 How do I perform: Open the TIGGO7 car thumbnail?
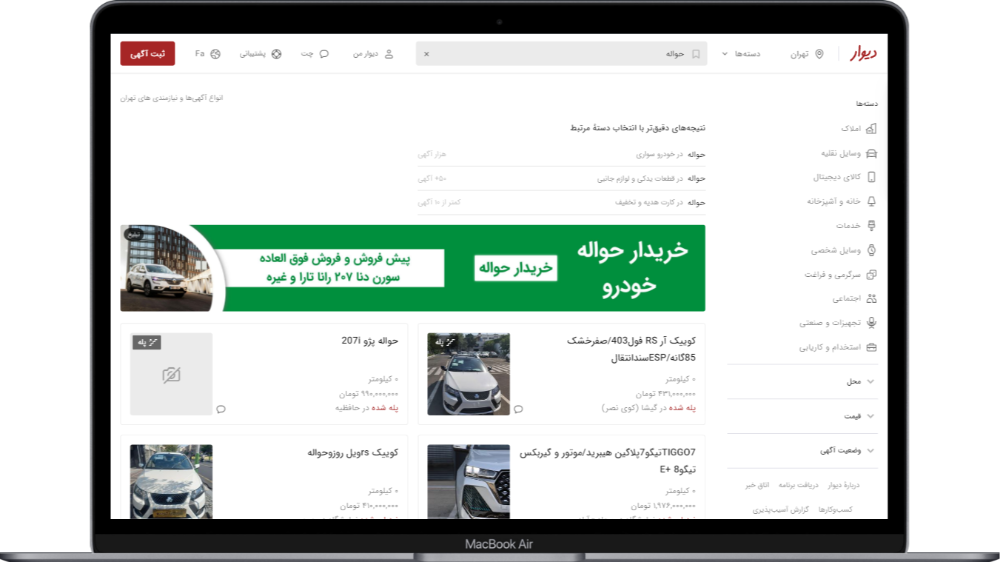coord(468,482)
